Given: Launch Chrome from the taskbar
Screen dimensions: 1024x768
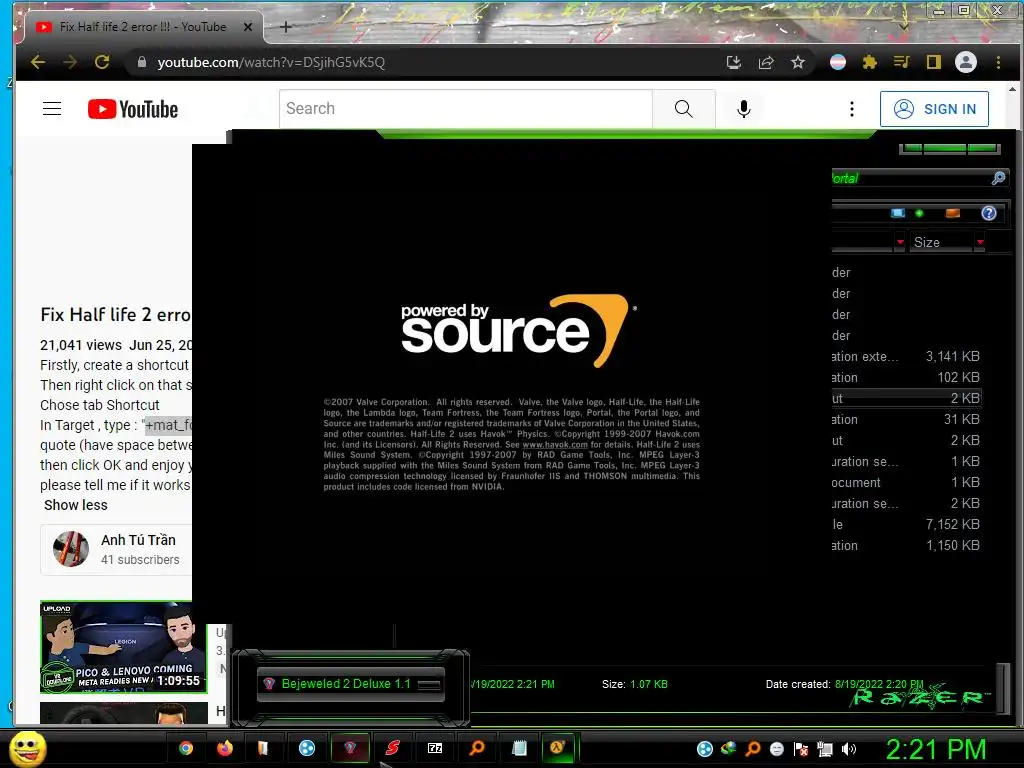Looking at the screenshot, I should pos(186,748).
